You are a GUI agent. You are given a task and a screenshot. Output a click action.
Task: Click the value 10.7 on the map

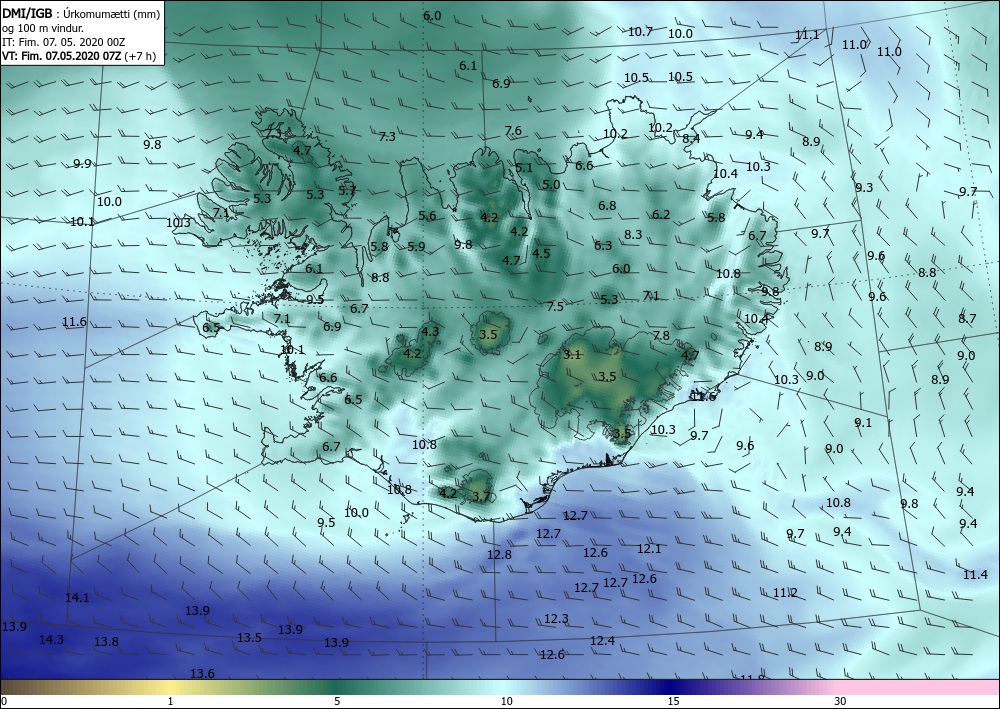(x=640, y=31)
